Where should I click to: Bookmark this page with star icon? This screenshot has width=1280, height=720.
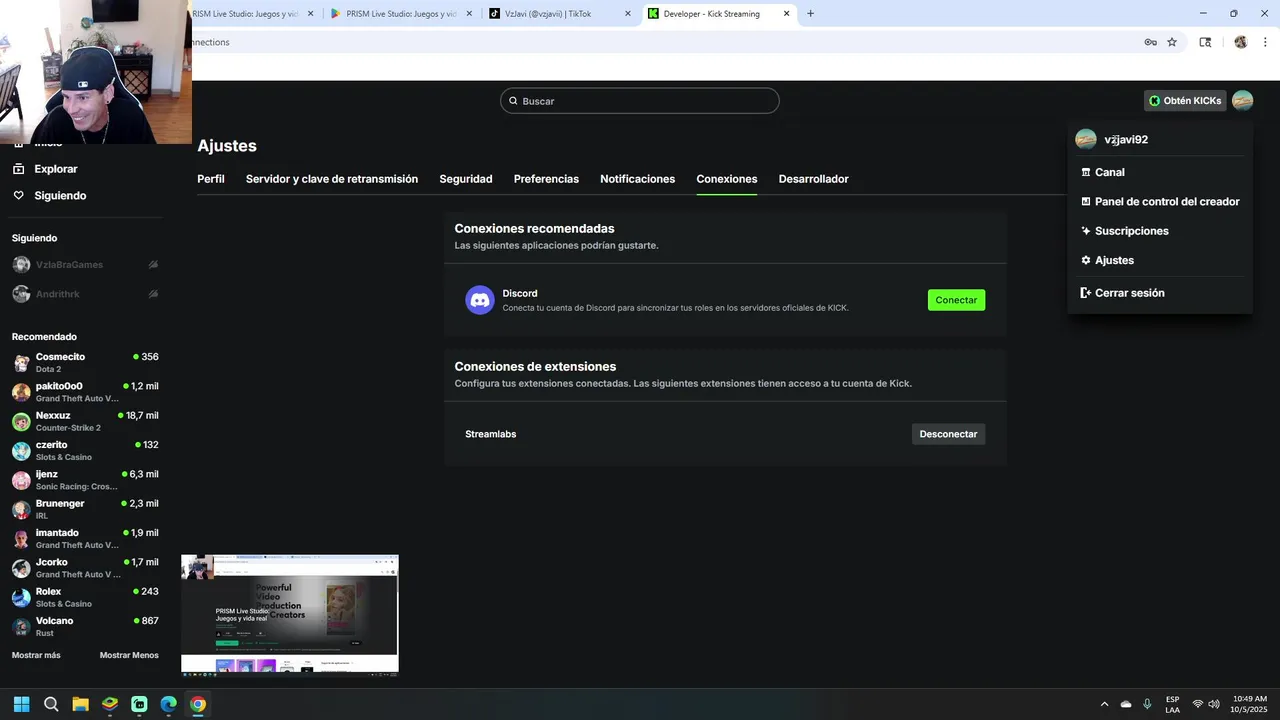(x=1172, y=42)
